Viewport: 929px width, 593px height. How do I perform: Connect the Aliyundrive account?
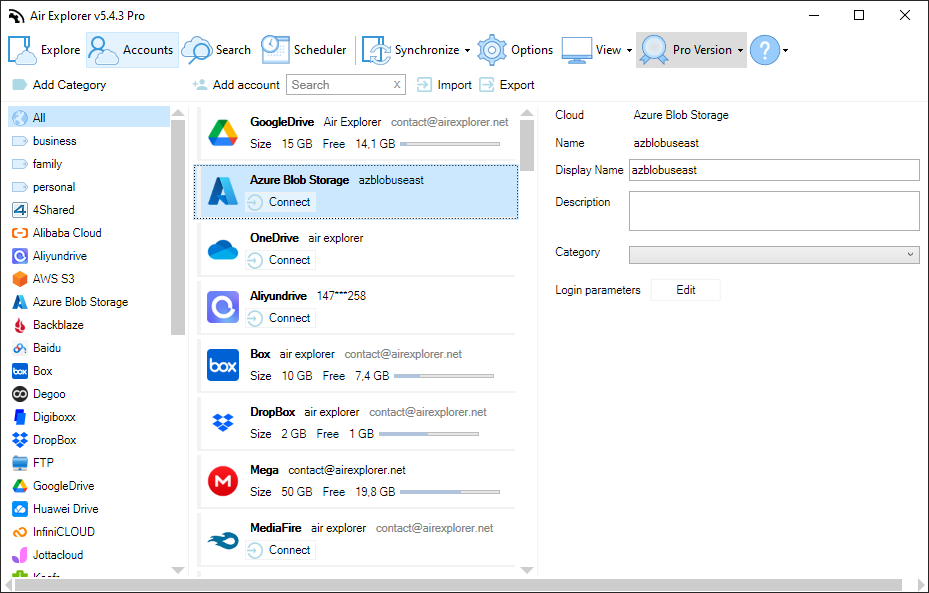click(x=280, y=318)
